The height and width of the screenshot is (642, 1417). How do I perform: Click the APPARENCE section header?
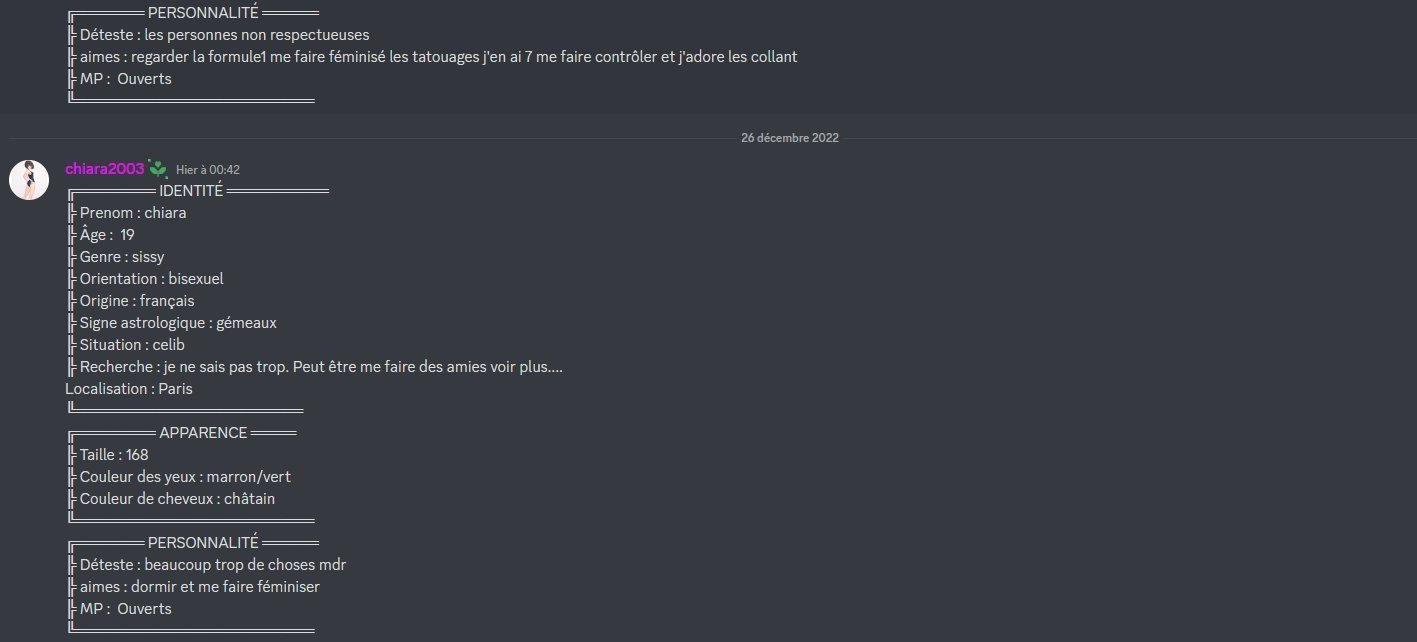pos(203,433)
